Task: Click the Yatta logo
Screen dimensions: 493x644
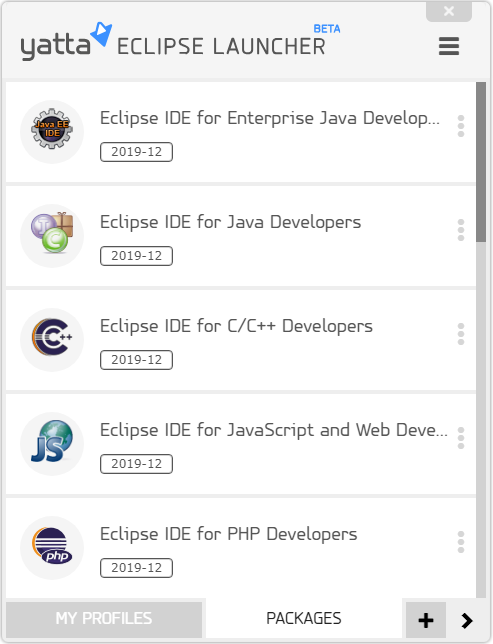Action: [66, 42]
